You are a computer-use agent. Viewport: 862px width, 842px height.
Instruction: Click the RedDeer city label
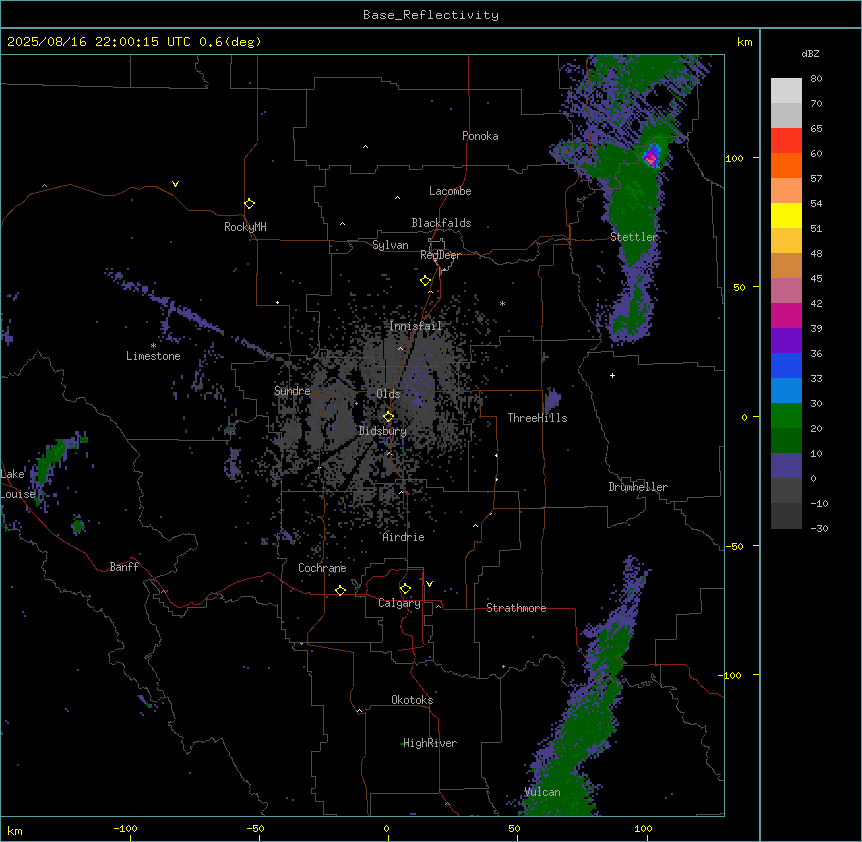440,255
